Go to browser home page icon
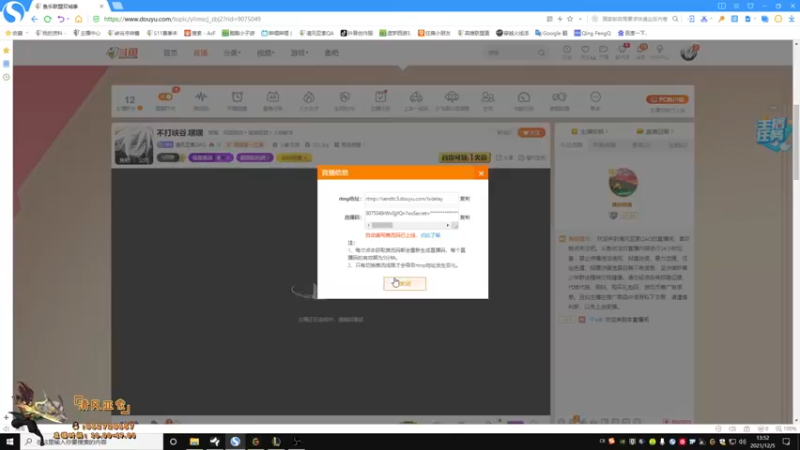 click(79, 19)
